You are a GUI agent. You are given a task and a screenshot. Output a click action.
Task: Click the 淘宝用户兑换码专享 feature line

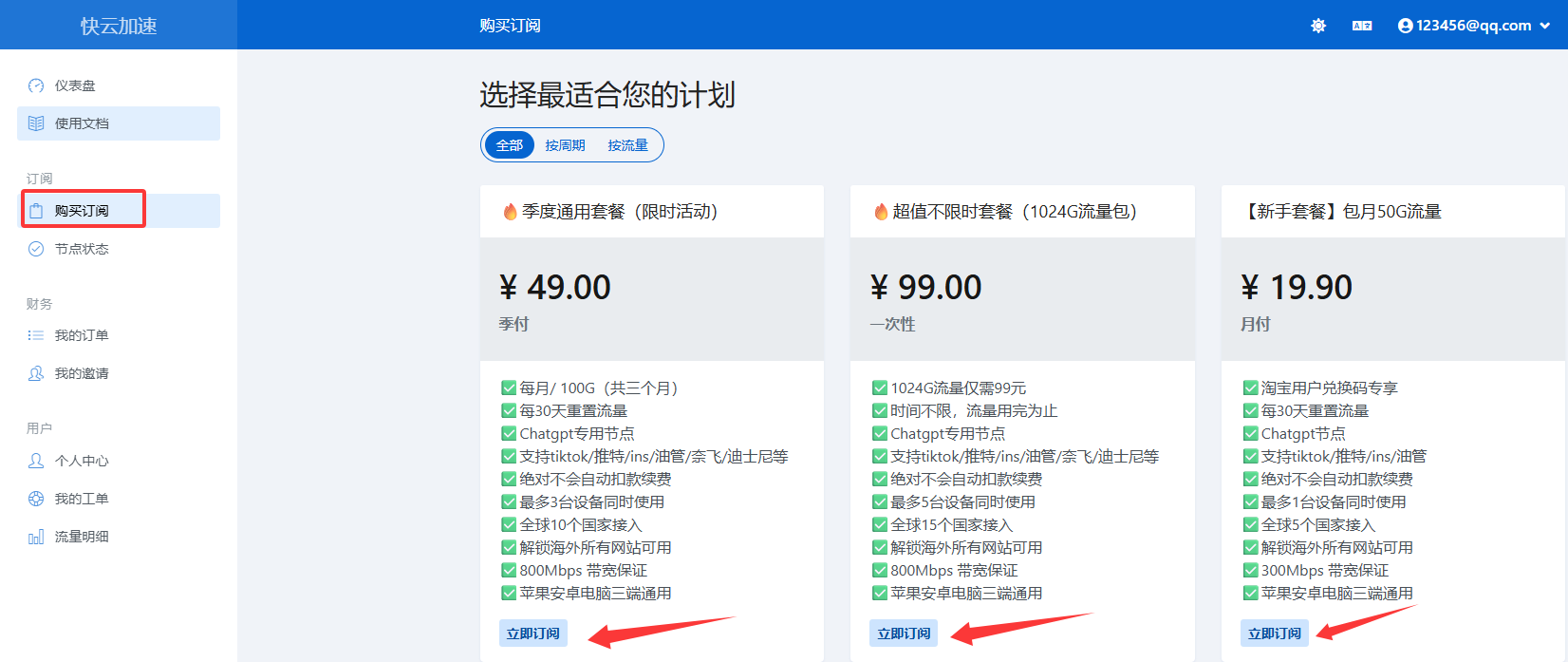coord(1320,388)
